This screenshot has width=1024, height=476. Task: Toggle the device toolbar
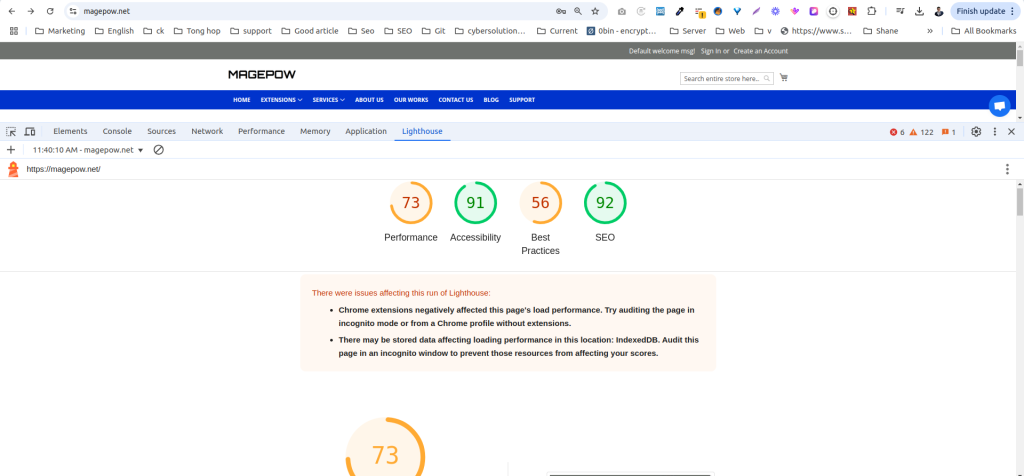[x=29, y=131]
